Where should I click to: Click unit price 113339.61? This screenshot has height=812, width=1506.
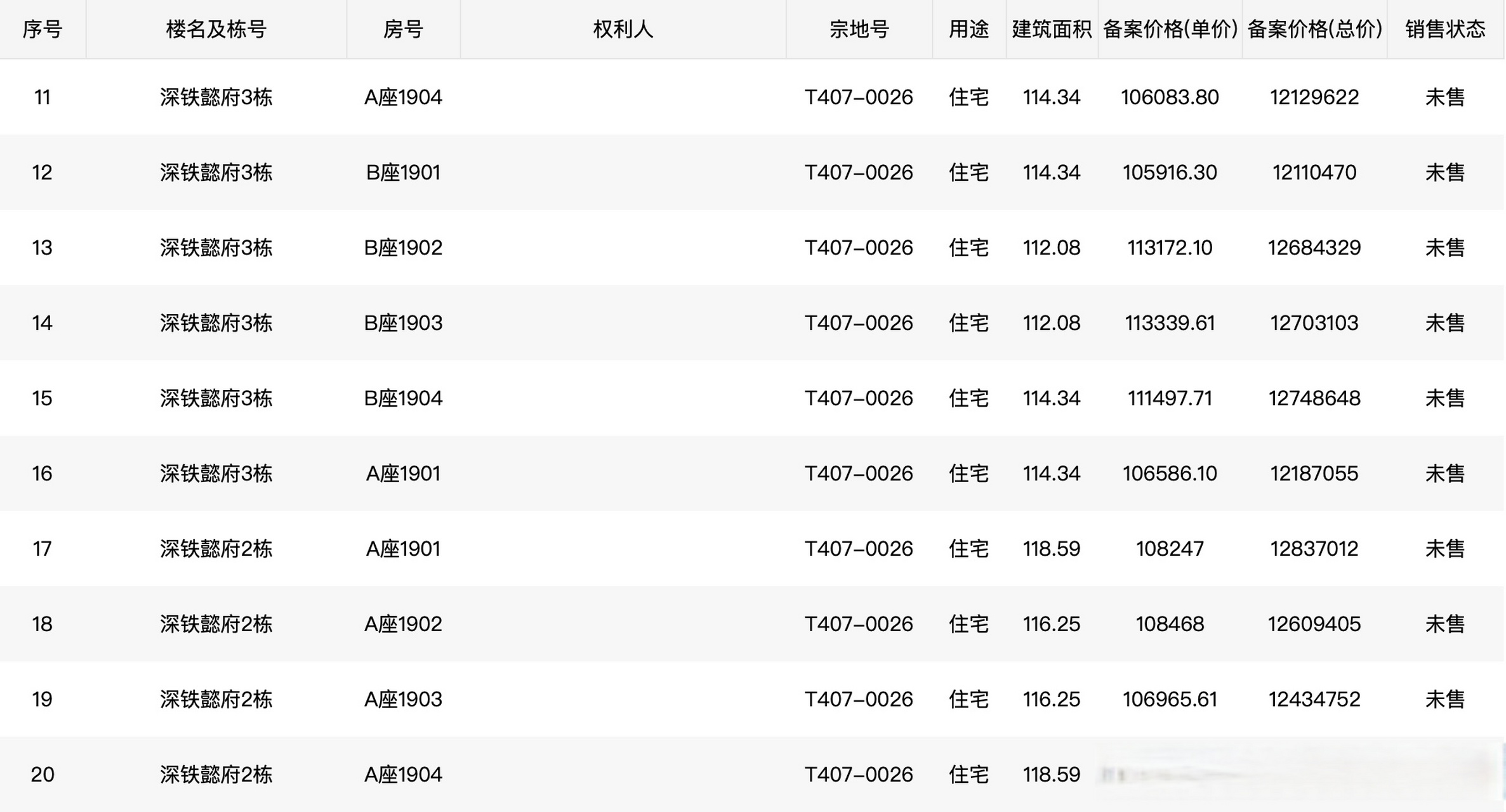(x=1170, y=323)
